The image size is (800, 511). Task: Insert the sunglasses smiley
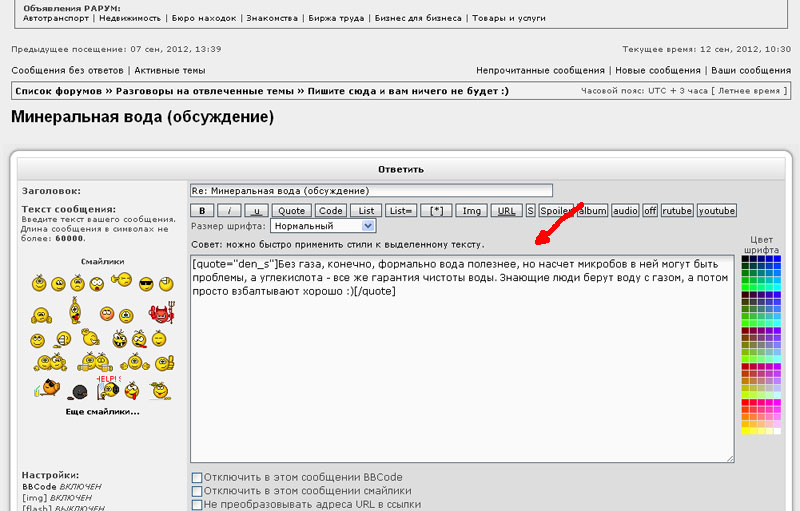point(146,285)
